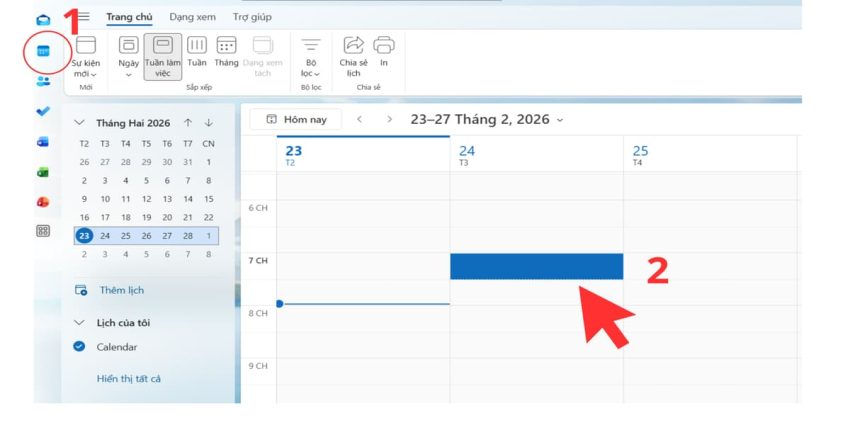
Task: Go to next month with down arrow
Action: [209, 123]
